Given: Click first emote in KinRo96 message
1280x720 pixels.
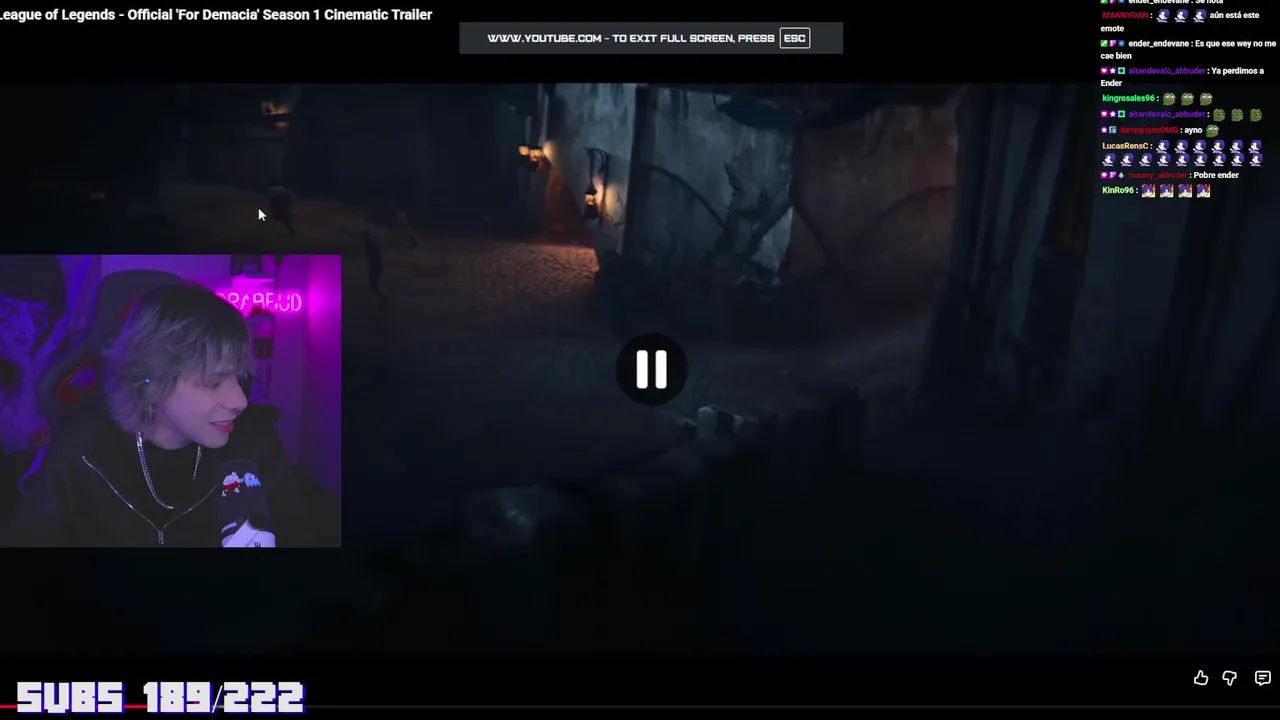Looking at the screenshot, I should coord(1148,190).
